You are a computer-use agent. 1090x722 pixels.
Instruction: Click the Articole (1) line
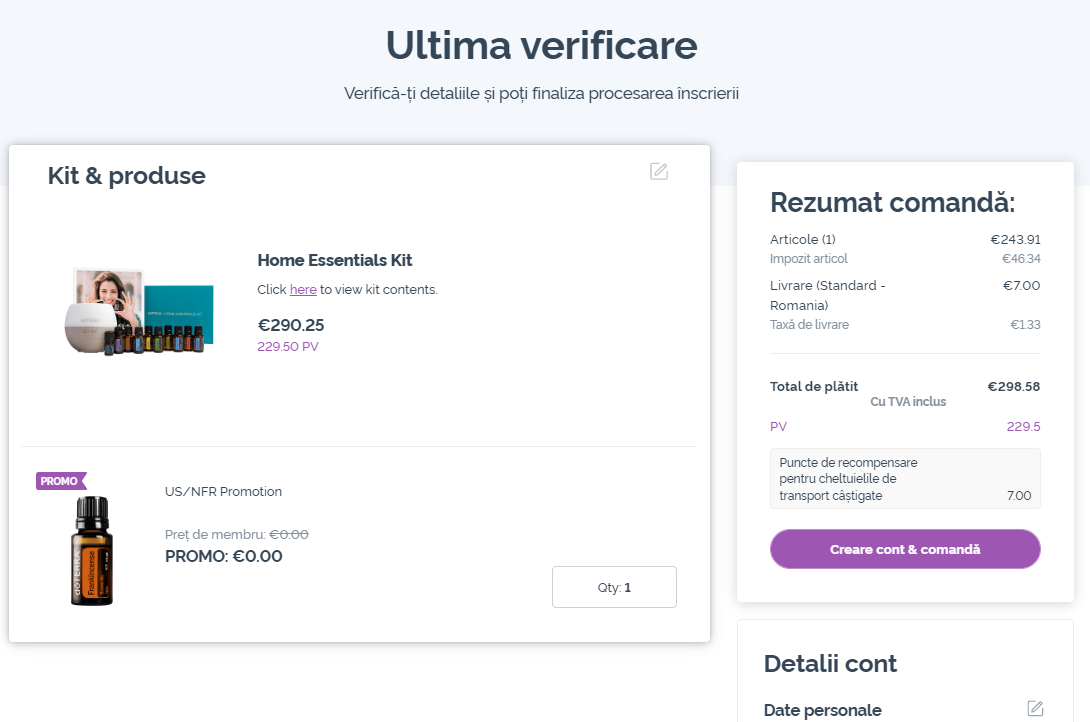[905, 239]
